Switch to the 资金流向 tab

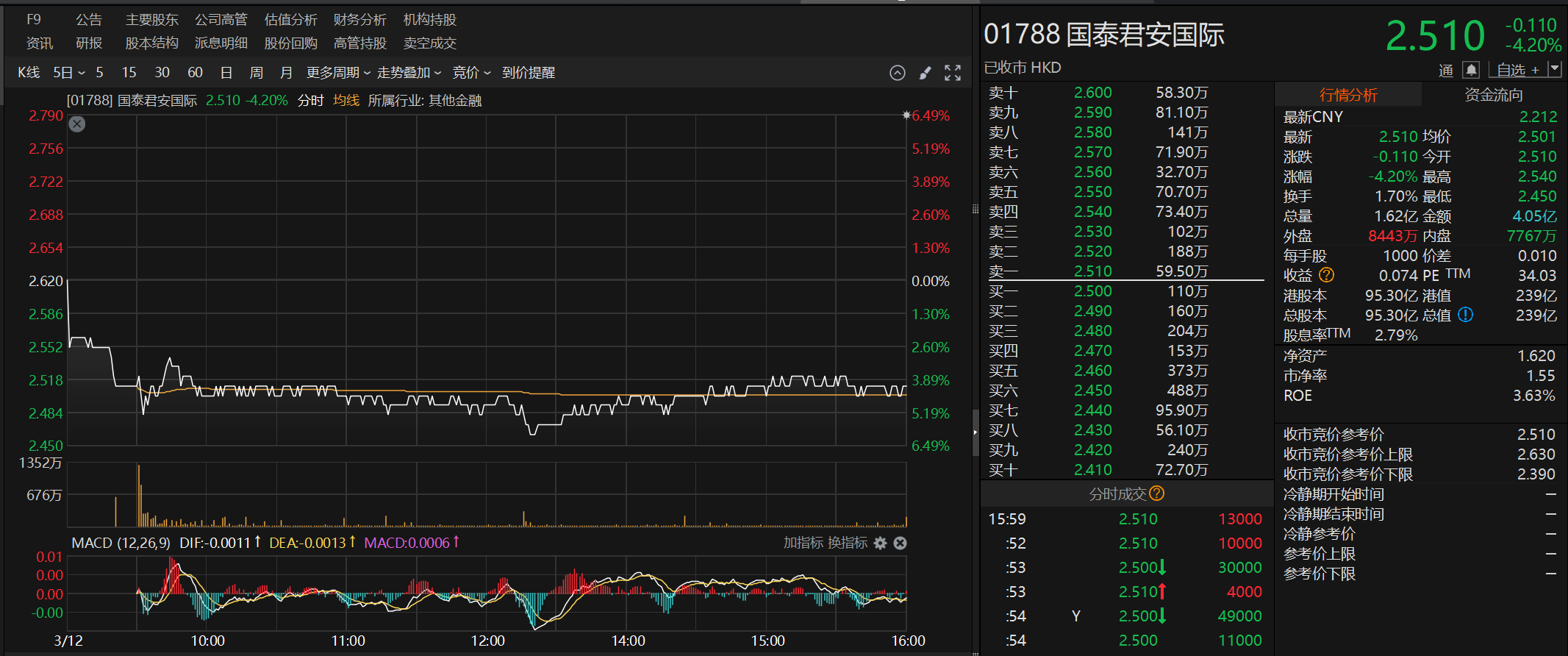1494,94
